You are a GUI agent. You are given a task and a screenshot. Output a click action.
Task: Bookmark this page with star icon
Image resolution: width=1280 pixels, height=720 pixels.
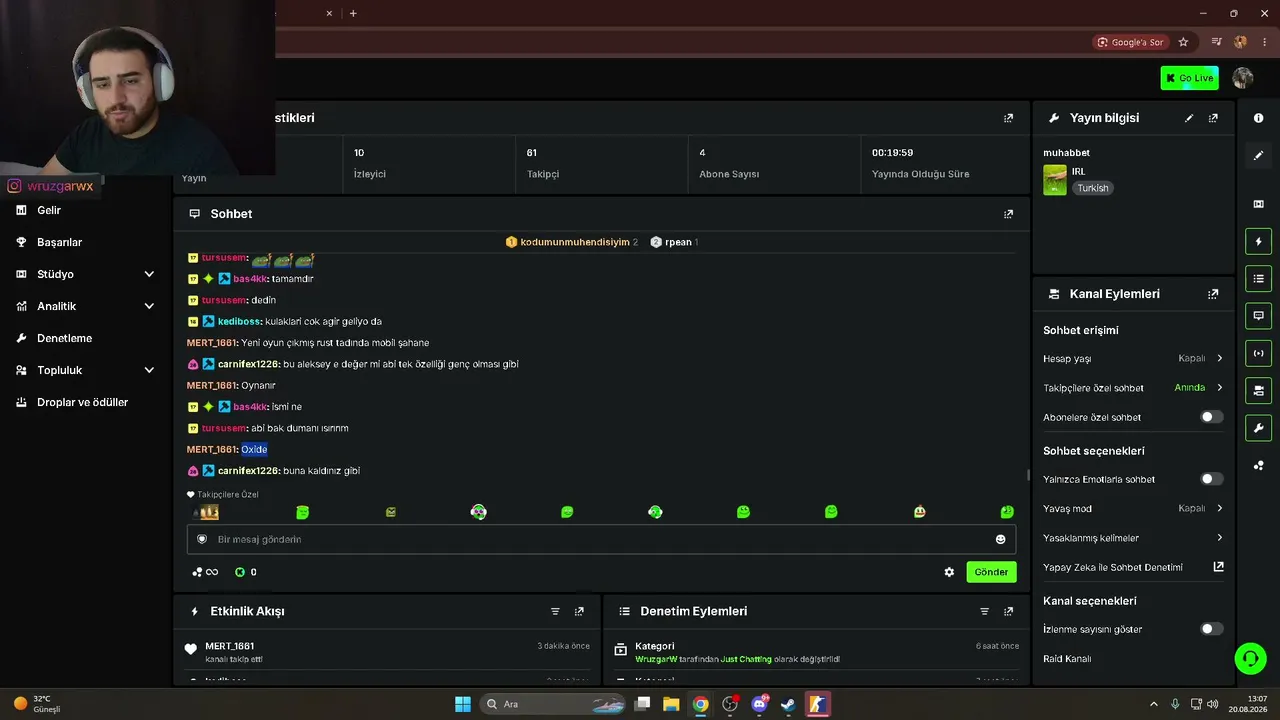1183,42
